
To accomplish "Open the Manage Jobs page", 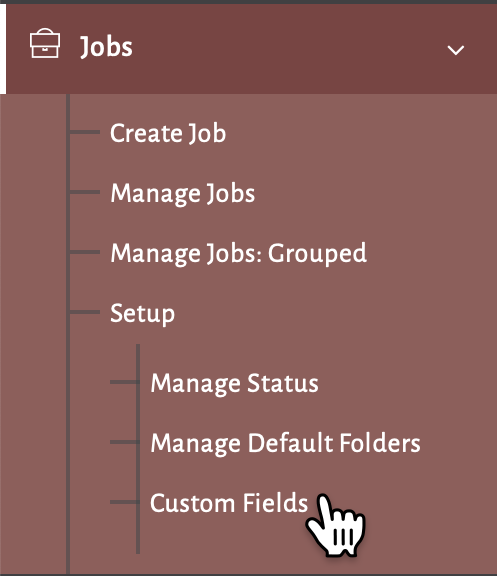I will (183, 193).
